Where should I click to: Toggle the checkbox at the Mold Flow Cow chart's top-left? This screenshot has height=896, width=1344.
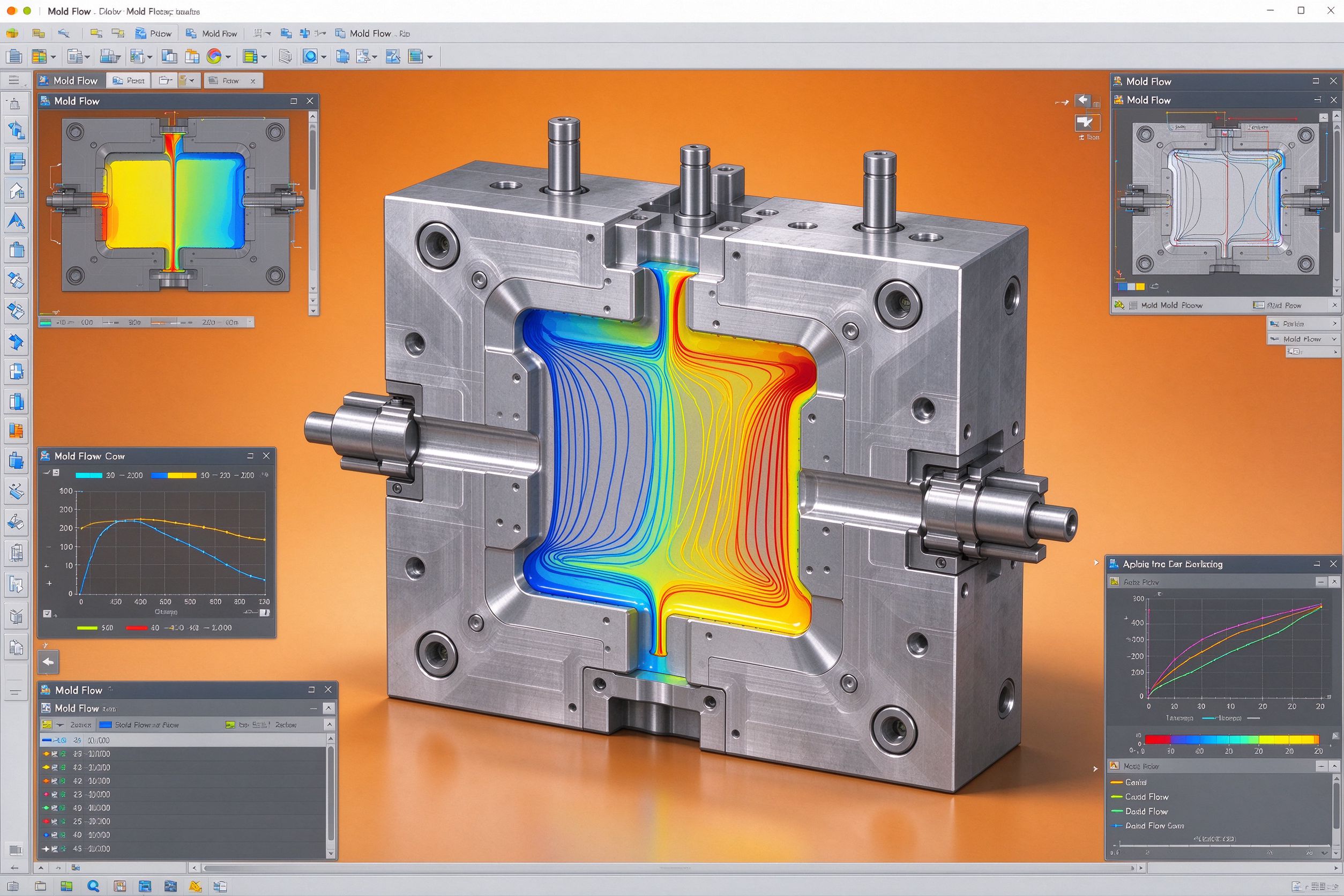tap(56, 473)
